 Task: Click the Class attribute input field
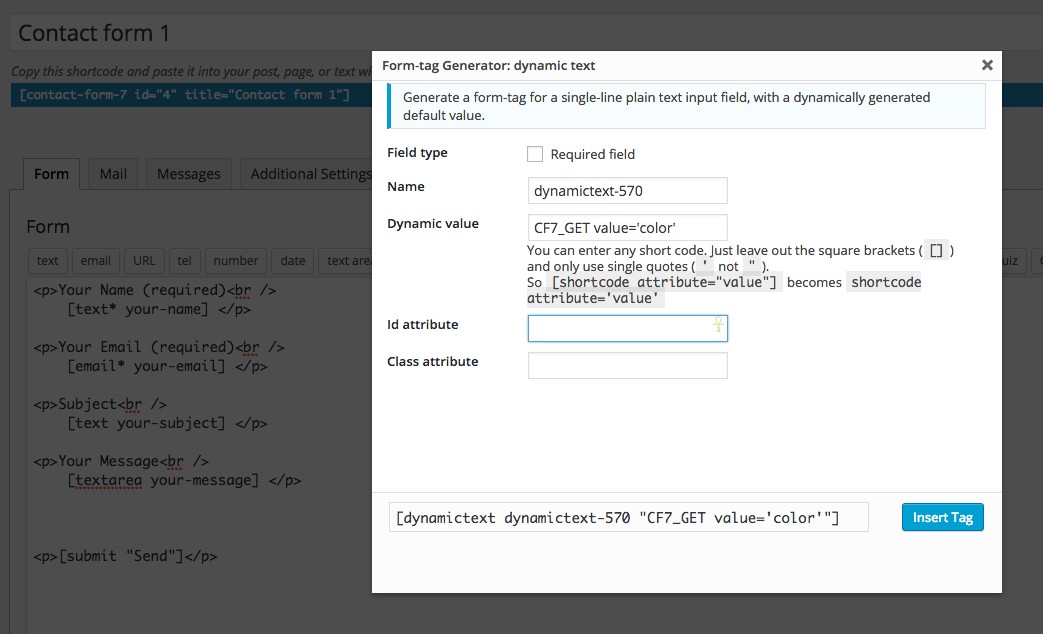click(x=627, y=365)
